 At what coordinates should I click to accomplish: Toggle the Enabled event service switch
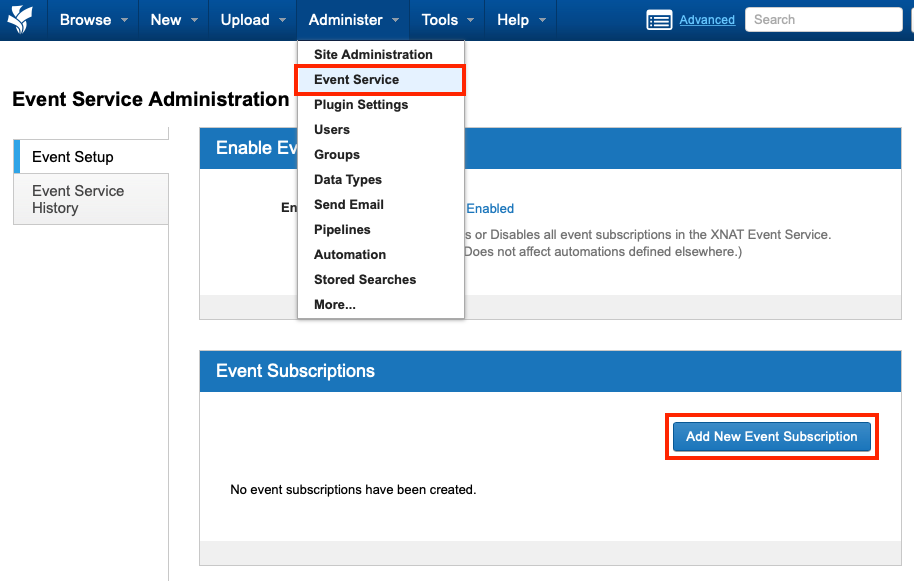click(489, 209)
